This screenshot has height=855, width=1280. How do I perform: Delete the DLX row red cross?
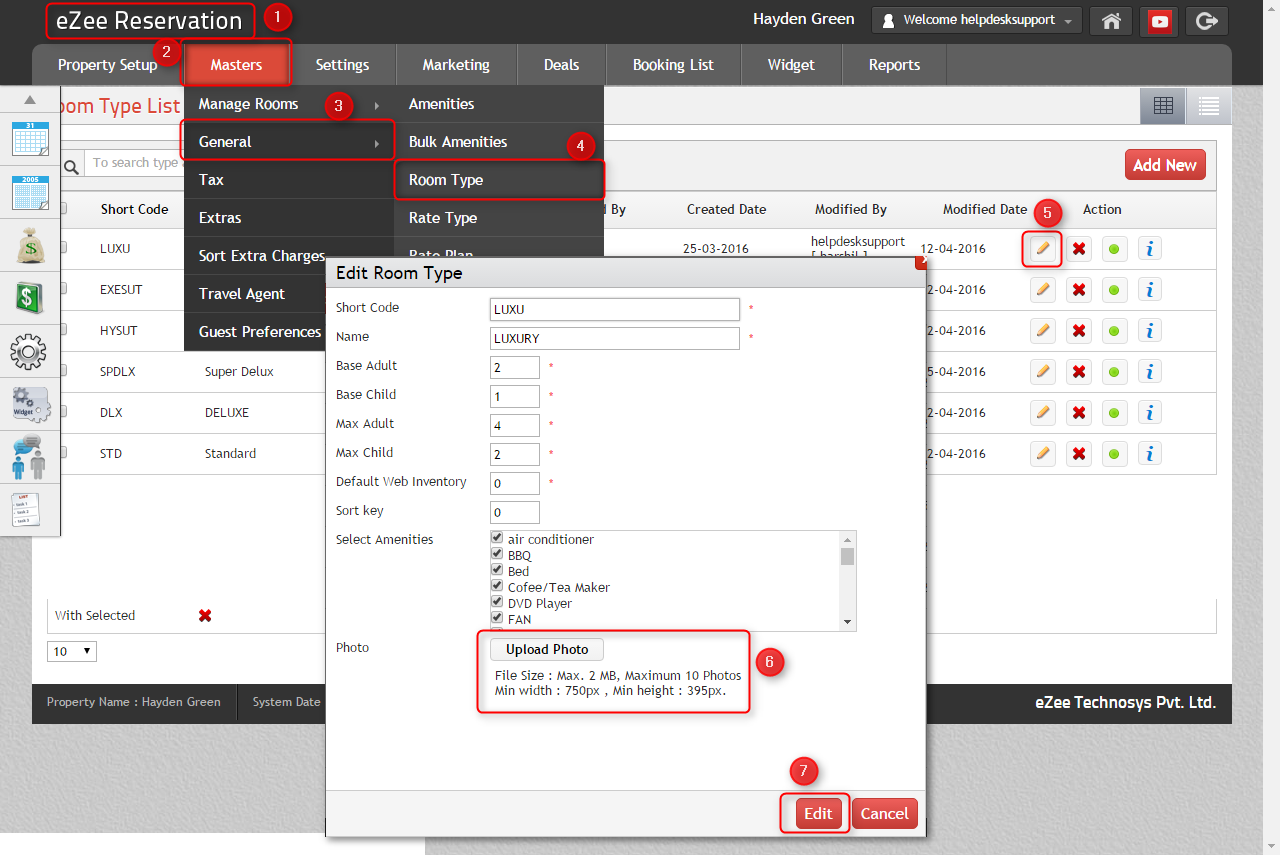point(1078,412)
